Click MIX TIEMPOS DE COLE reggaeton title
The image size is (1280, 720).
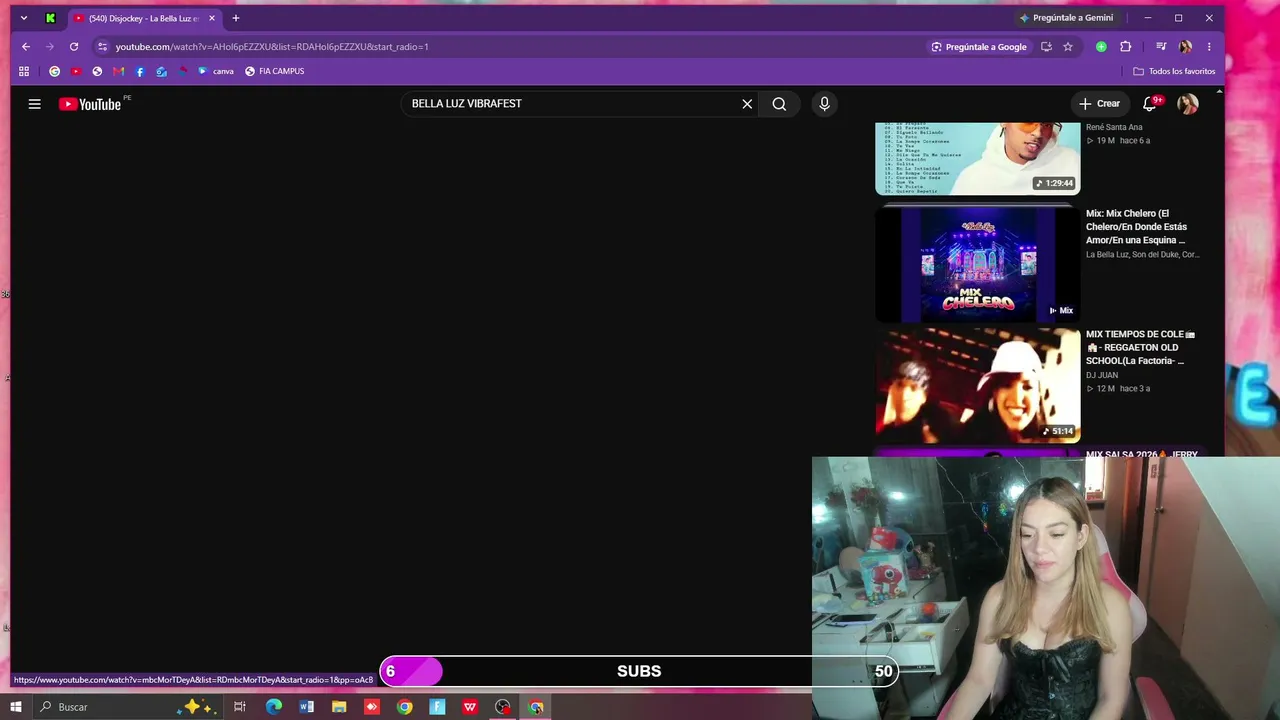[x=1140, y=348]
